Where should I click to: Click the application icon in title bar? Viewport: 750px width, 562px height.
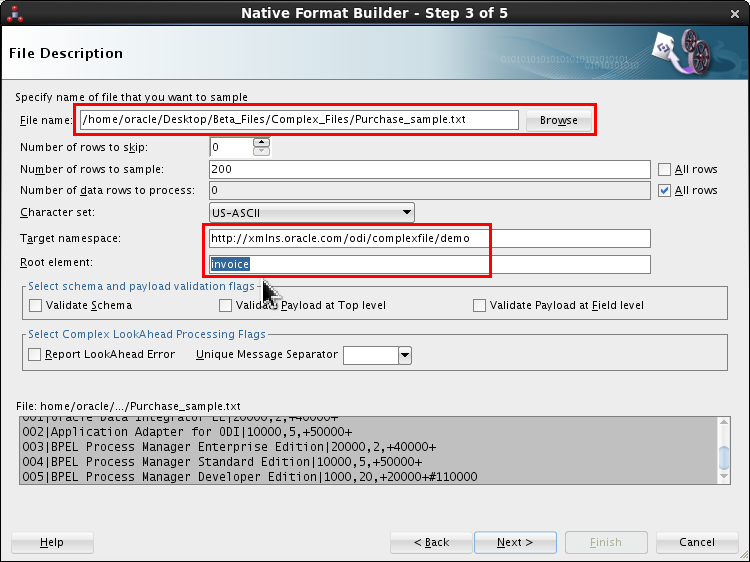pos(14,13)
